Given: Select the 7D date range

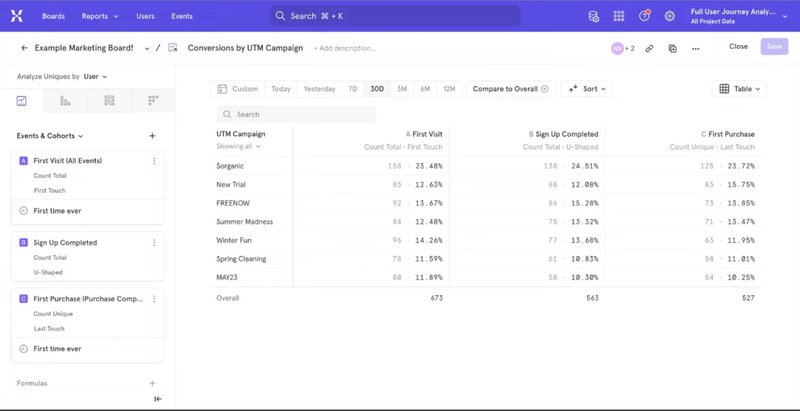Looking at the screenshot, I should (x=352, y=89).
